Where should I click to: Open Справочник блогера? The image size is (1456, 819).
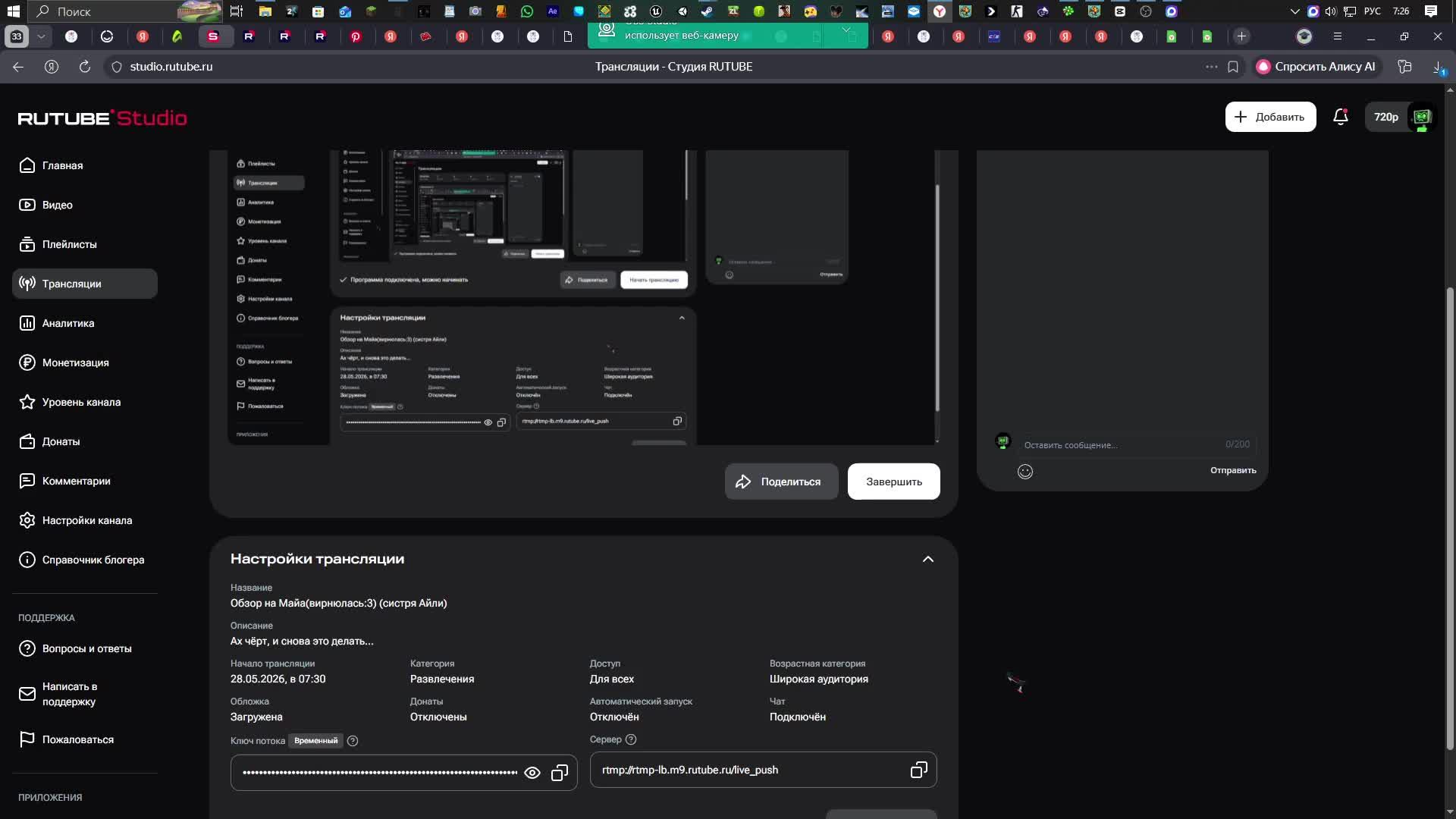[x=85, y=560]
